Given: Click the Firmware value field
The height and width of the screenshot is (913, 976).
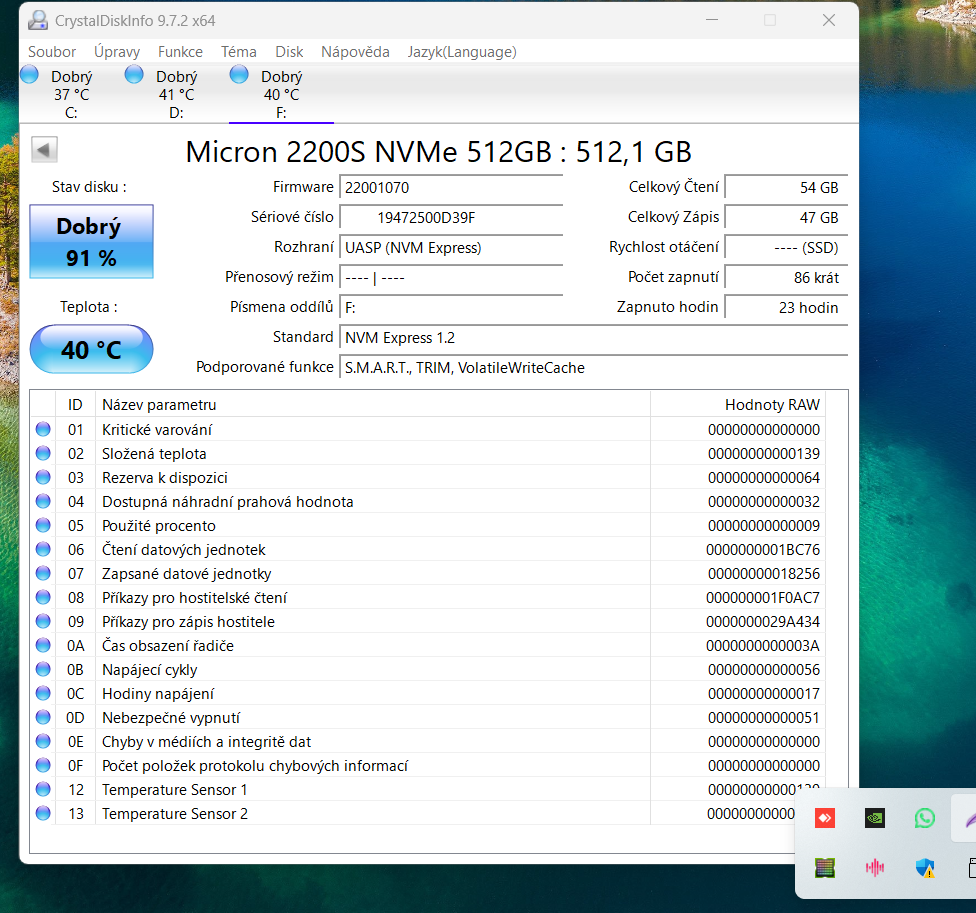Looking at the screenshot, I should [x=451, y=187].
